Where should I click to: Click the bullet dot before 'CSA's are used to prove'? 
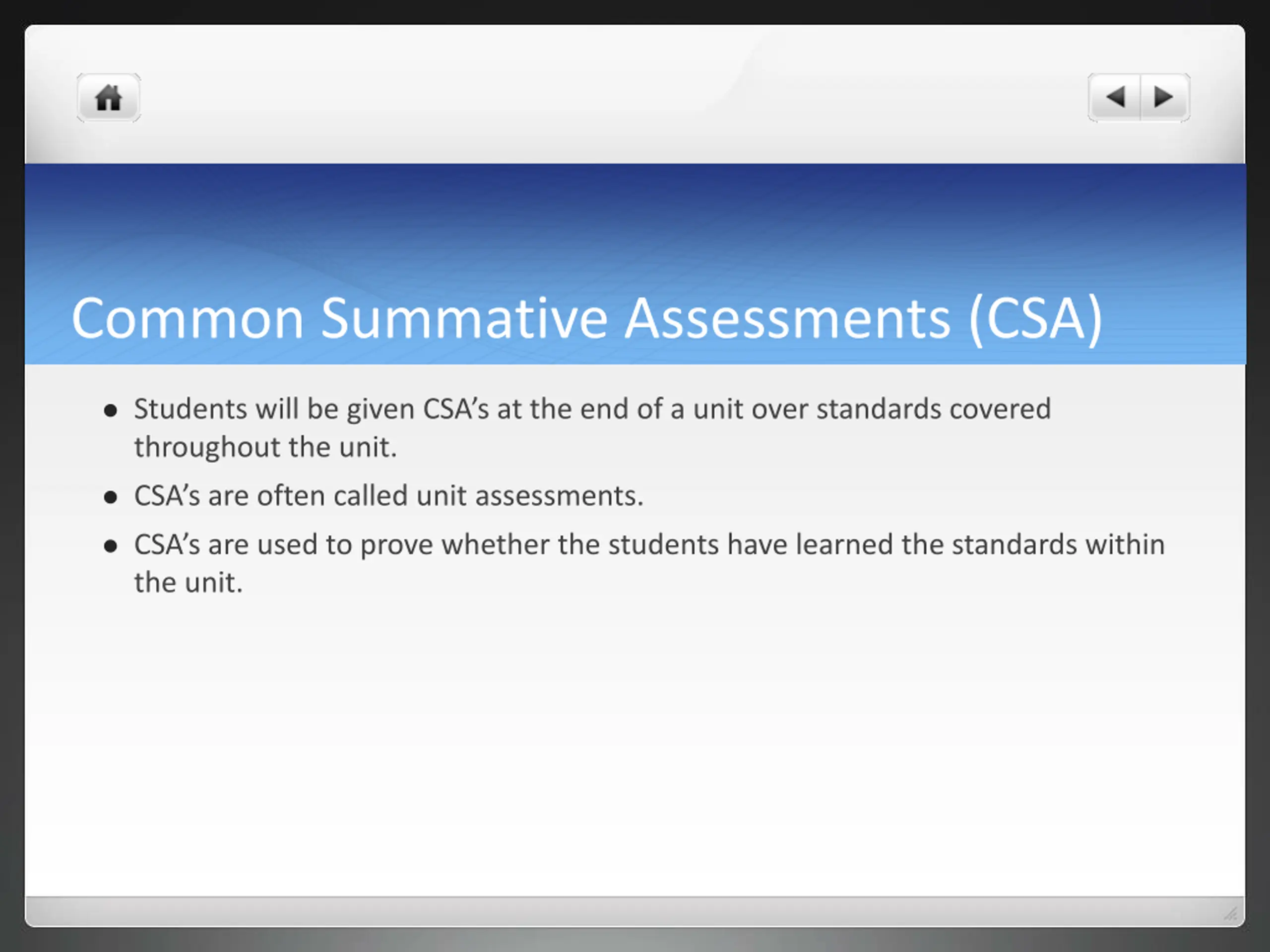point(111,546)
